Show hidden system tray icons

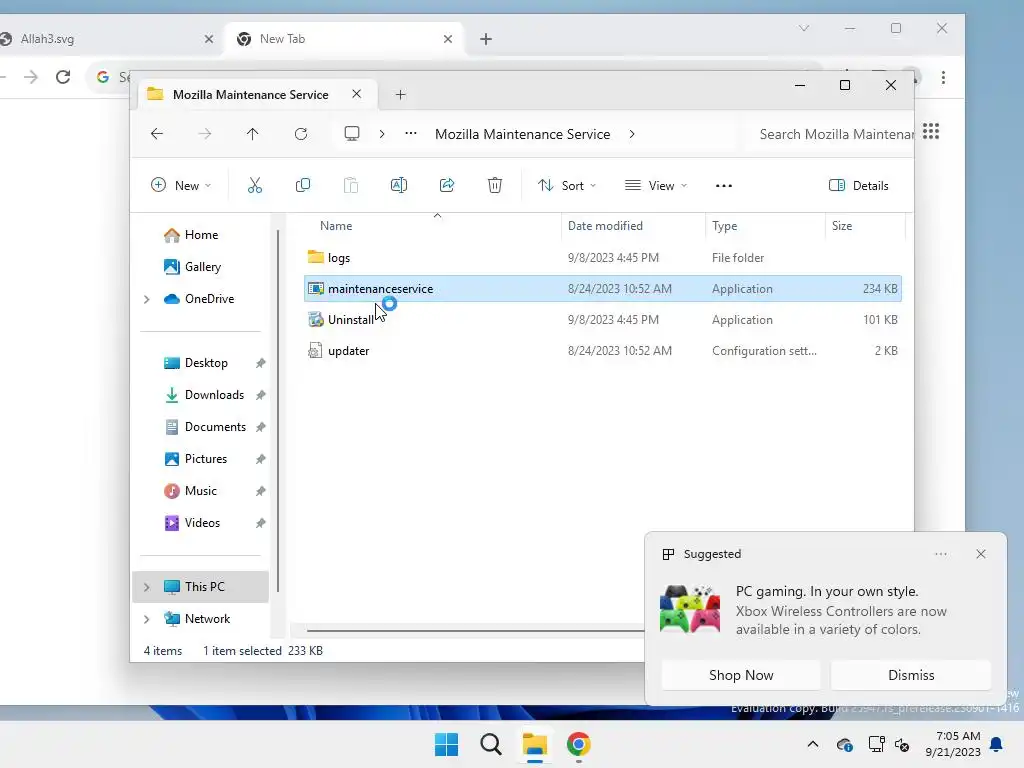813,744
